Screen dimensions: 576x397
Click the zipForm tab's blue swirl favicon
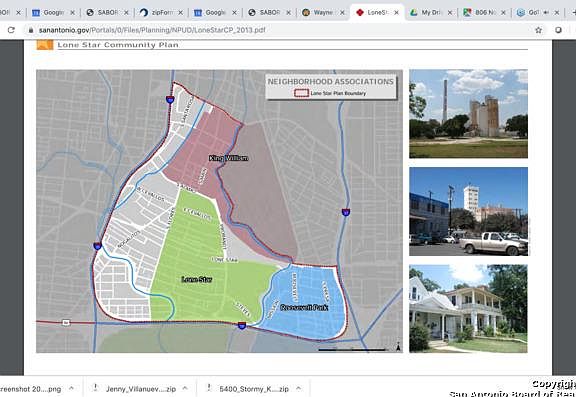tap(144, 12)
